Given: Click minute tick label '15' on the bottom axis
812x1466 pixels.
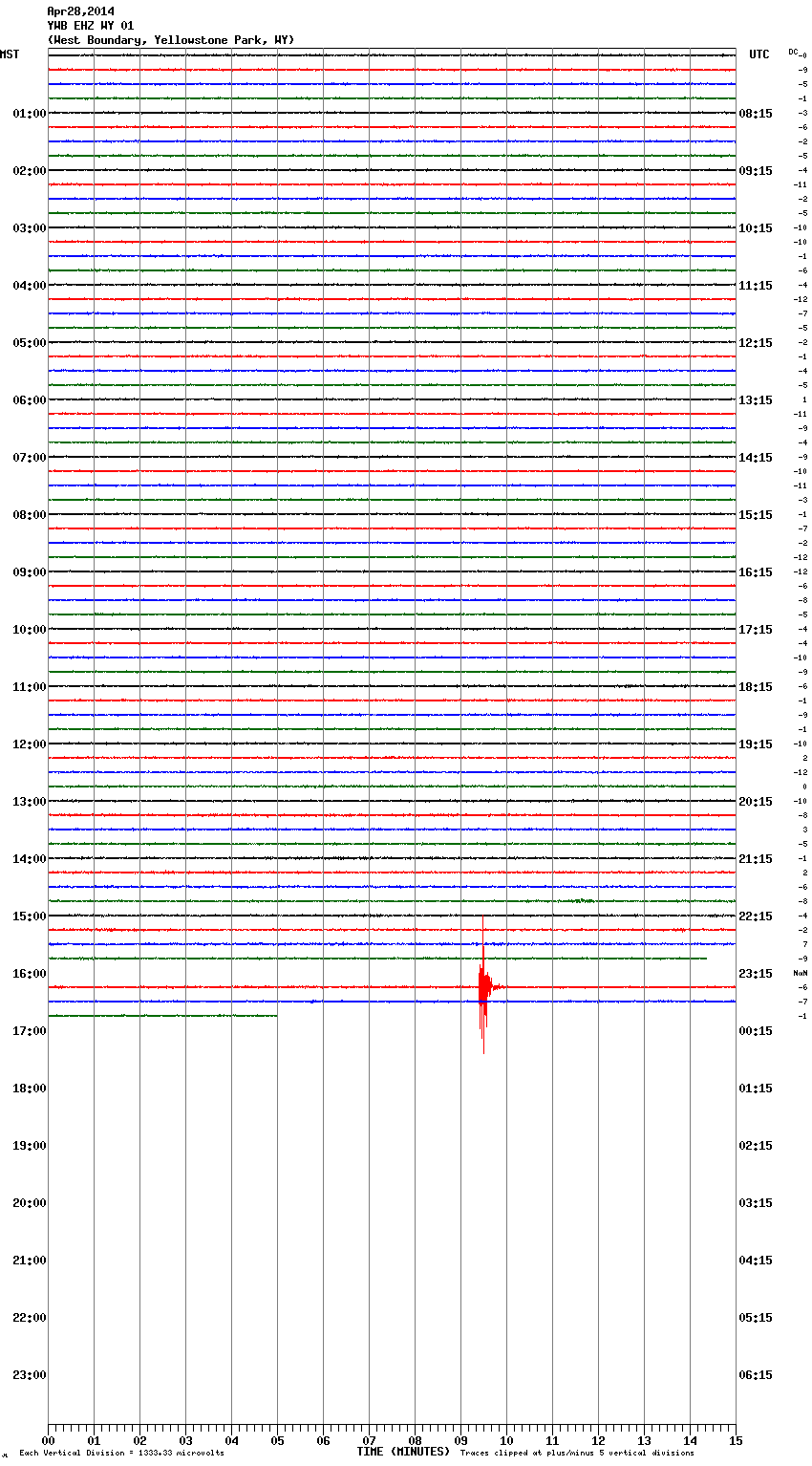Looking at the screenshot, I should [736, 1441].
